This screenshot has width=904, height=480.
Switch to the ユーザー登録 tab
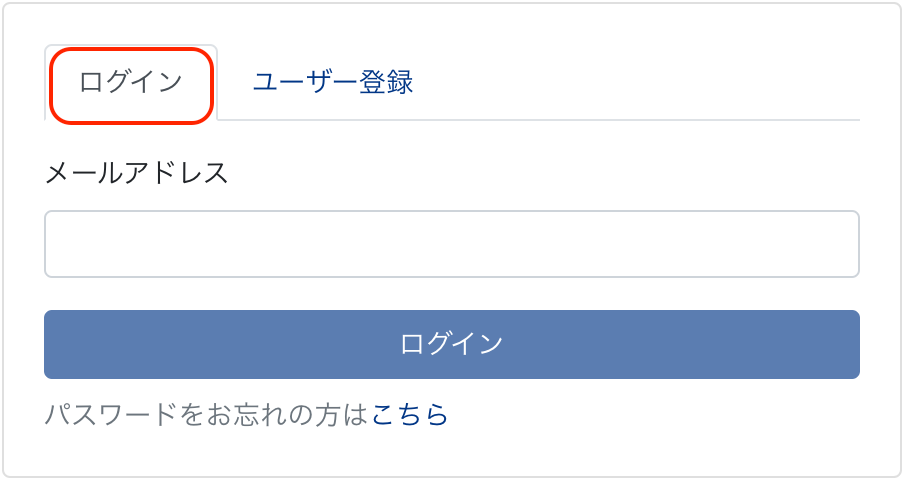tap(333, 83)
